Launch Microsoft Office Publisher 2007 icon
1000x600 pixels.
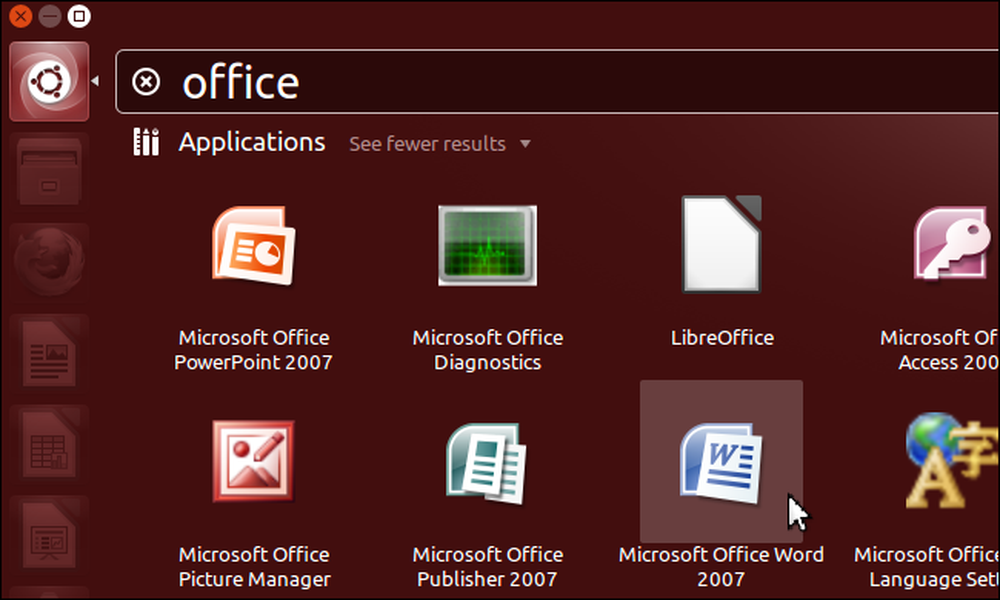pos(487,464)
